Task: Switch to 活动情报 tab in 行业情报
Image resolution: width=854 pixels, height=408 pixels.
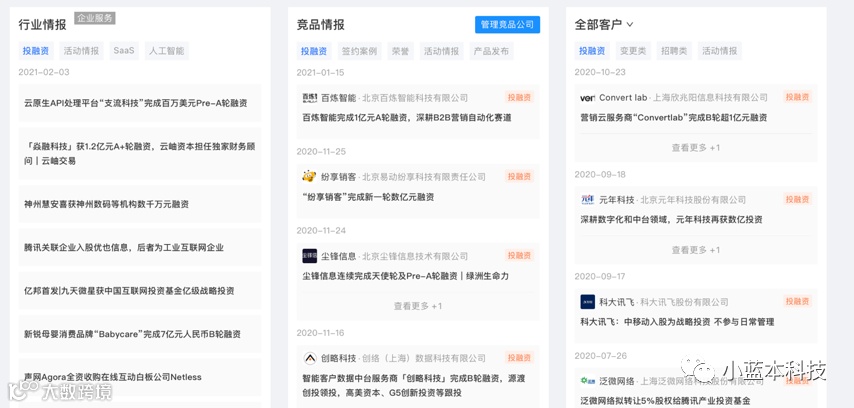Action: click(x=81, y=51)
